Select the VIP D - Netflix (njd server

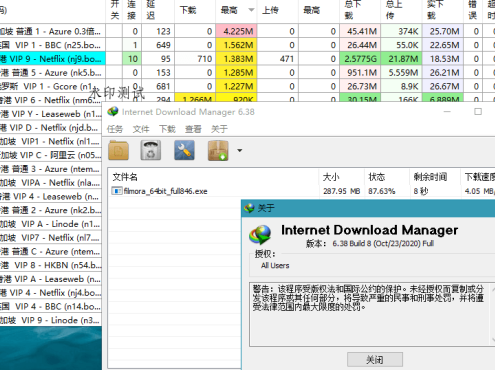(x=51, y=128)
